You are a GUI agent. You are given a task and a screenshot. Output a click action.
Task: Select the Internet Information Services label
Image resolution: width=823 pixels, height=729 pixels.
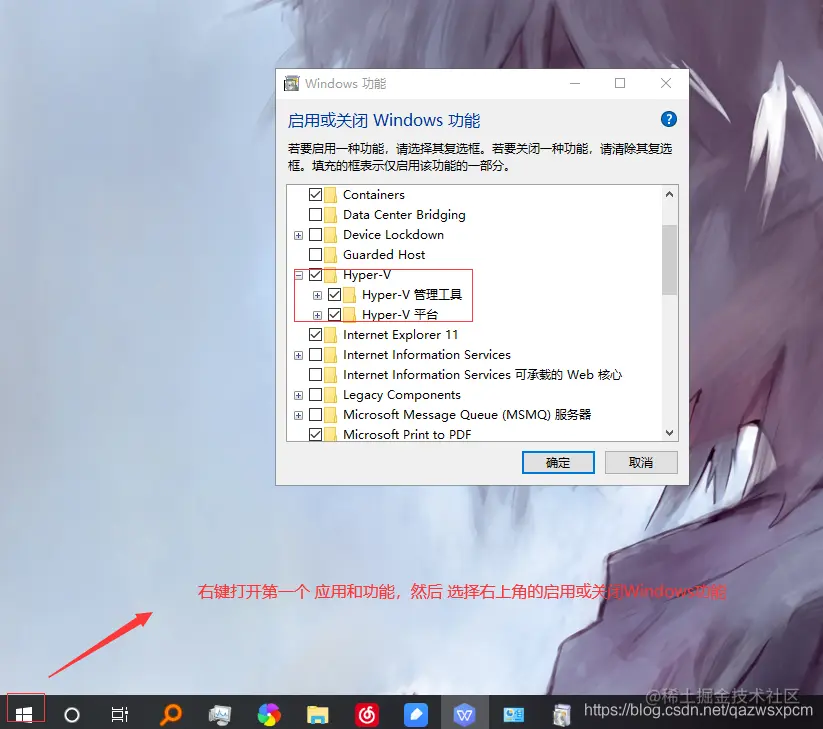pos(427,355)
